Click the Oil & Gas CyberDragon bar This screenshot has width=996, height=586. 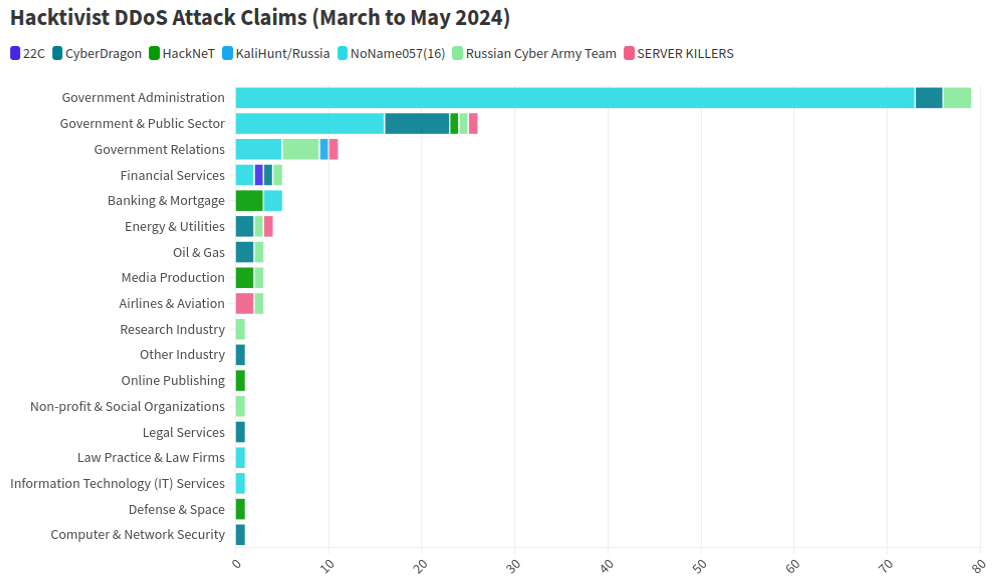pos(245,252)
